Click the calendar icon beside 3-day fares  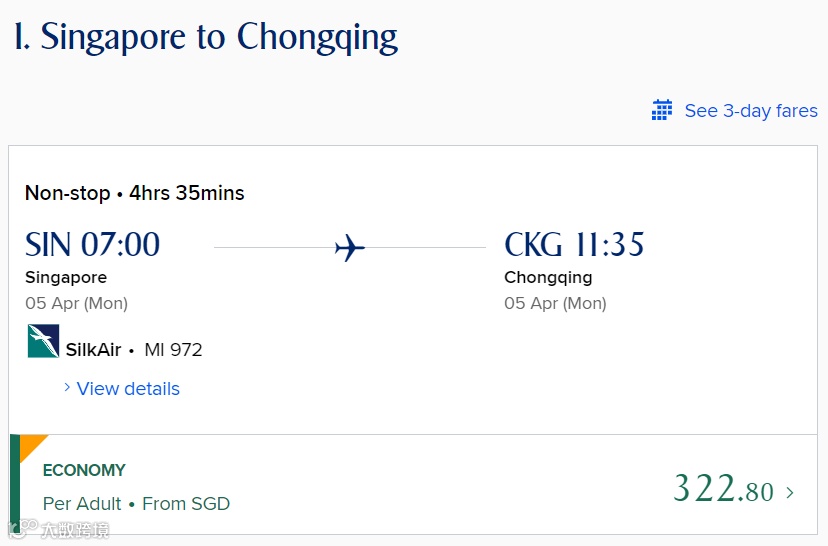pos(661,110)
